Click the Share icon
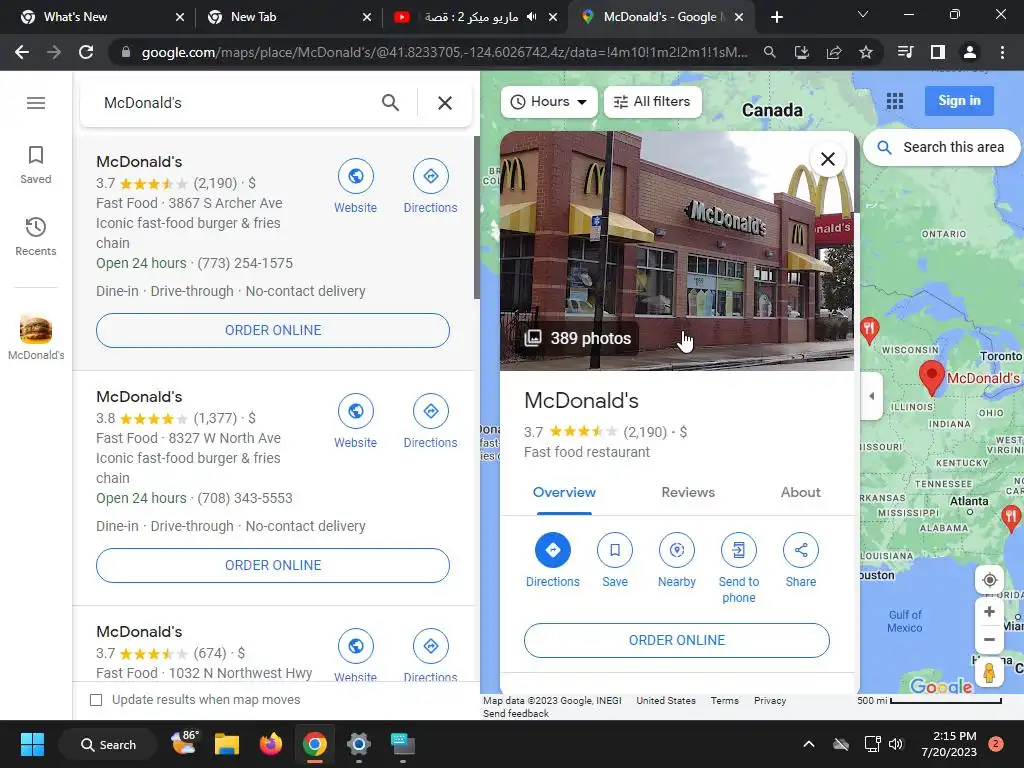 [x=801, y=551]
